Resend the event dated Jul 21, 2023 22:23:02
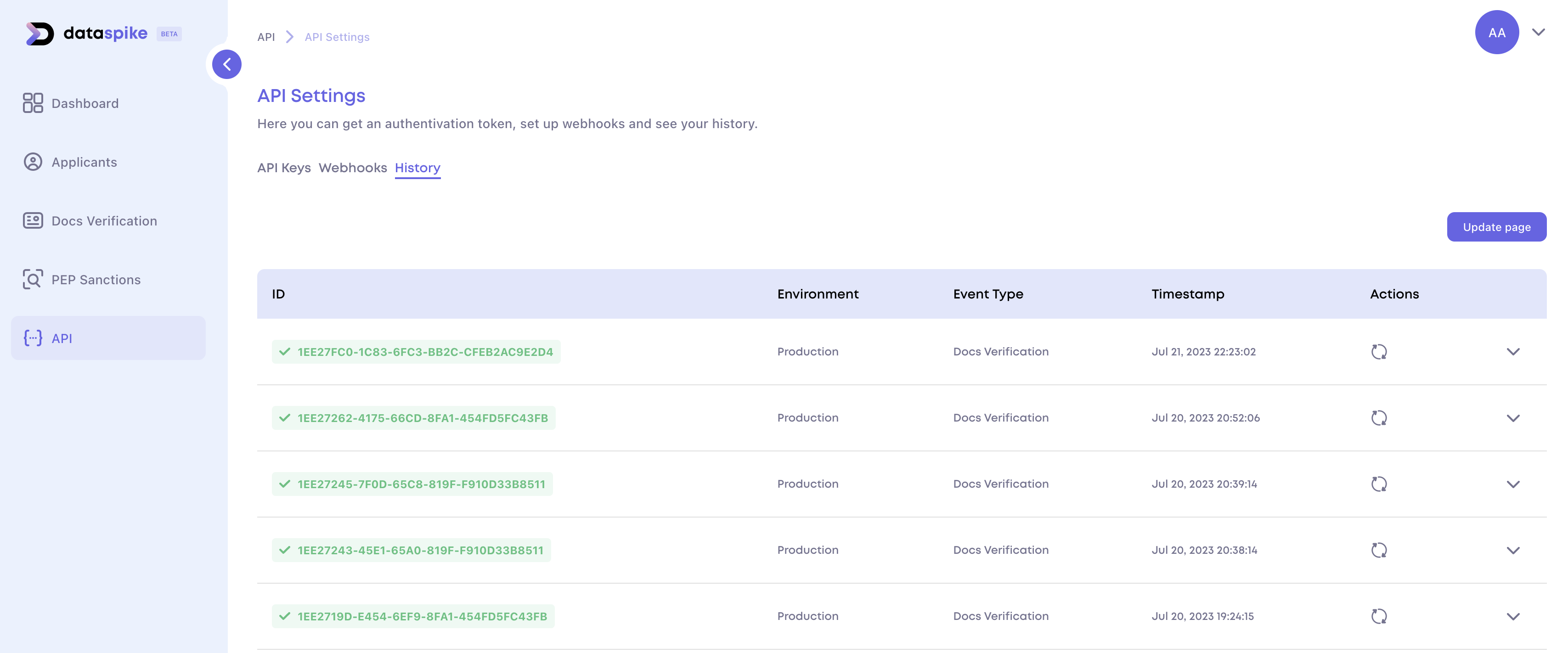This screenshot has width=1568, height=653. click(x=1379, y=352)
